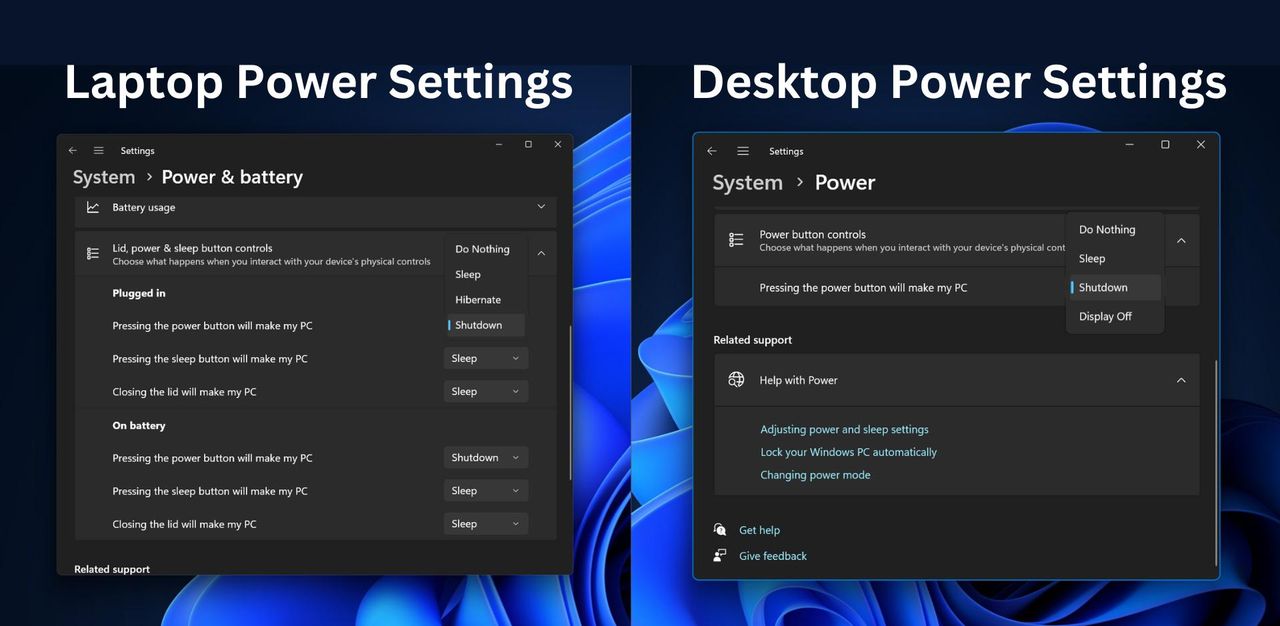Select Sleep in desktop dropdown list
1280x626 pixels.
1115,258
